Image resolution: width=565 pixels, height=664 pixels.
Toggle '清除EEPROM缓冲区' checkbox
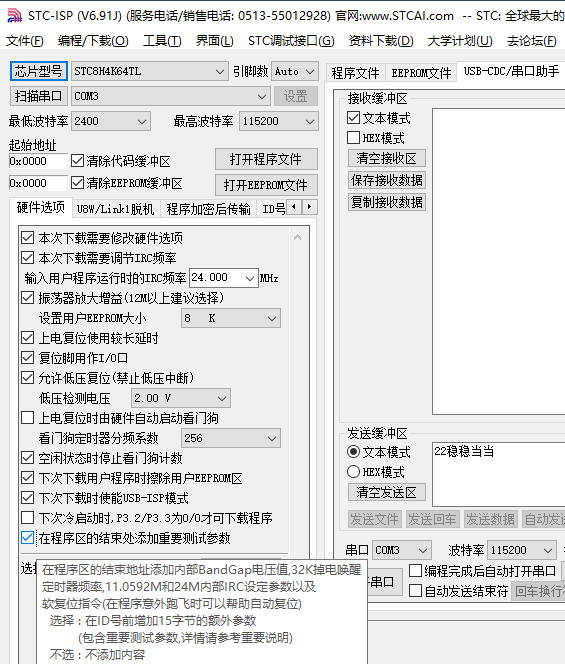[78, 183]
